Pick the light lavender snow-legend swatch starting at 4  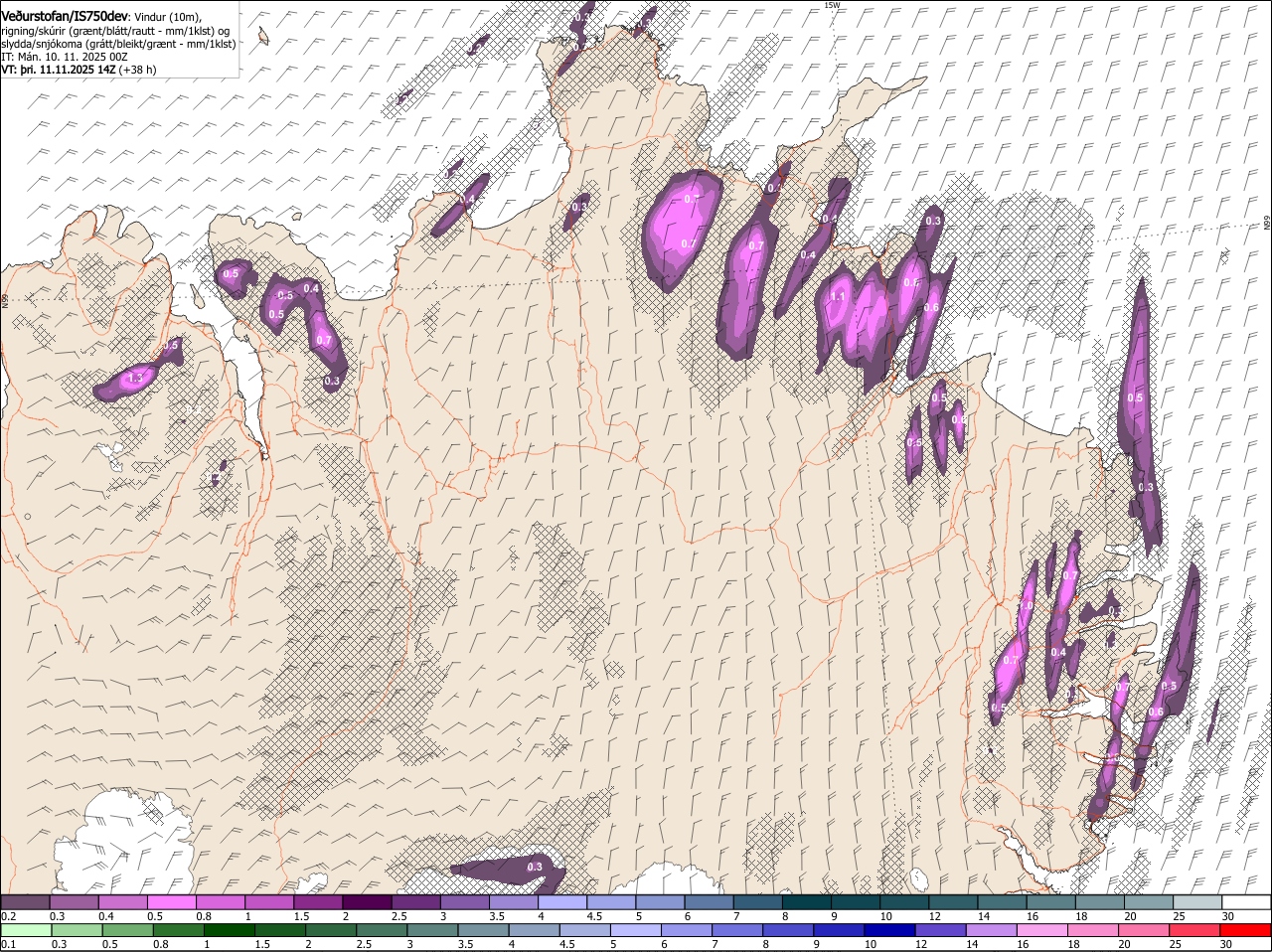coord(562,901)
